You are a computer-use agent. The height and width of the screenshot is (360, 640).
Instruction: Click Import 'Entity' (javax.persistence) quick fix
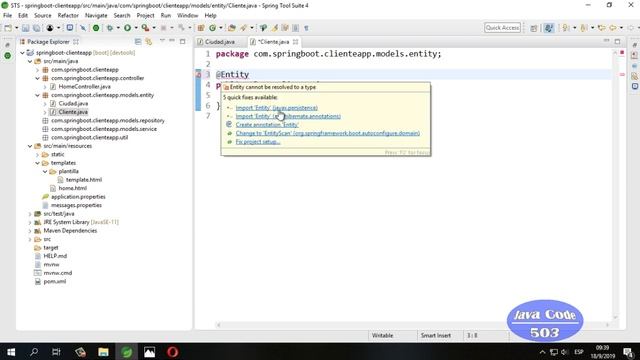276,108
